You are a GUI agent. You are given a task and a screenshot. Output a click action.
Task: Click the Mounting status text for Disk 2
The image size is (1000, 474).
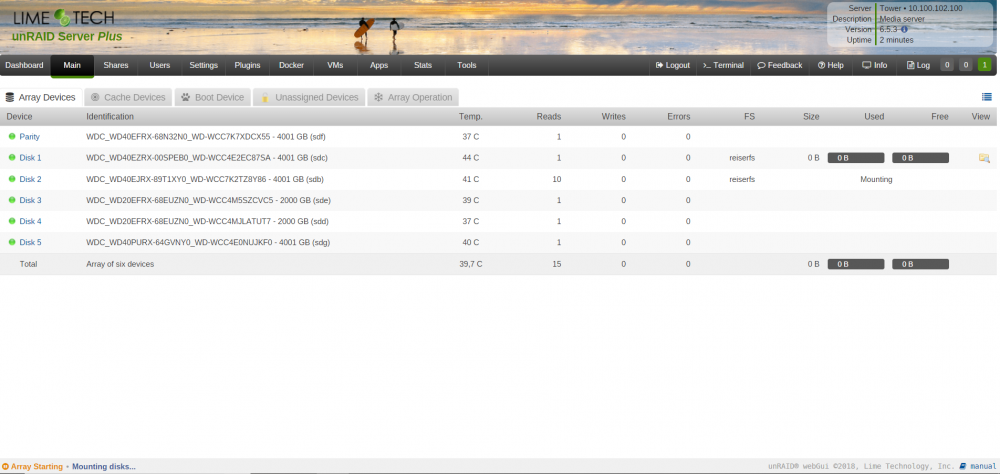[876, 179]
